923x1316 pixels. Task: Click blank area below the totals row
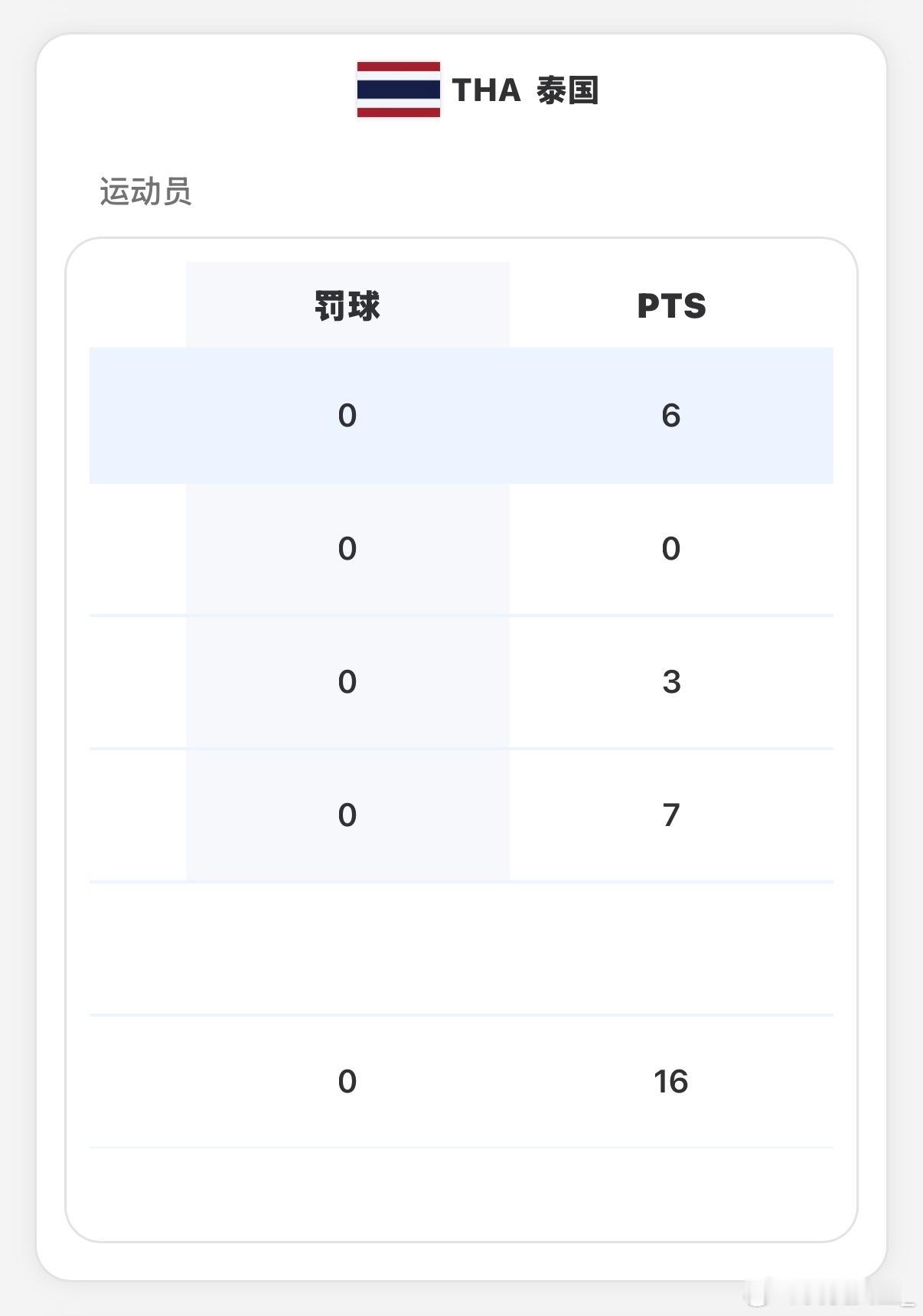click(461, 1193)
